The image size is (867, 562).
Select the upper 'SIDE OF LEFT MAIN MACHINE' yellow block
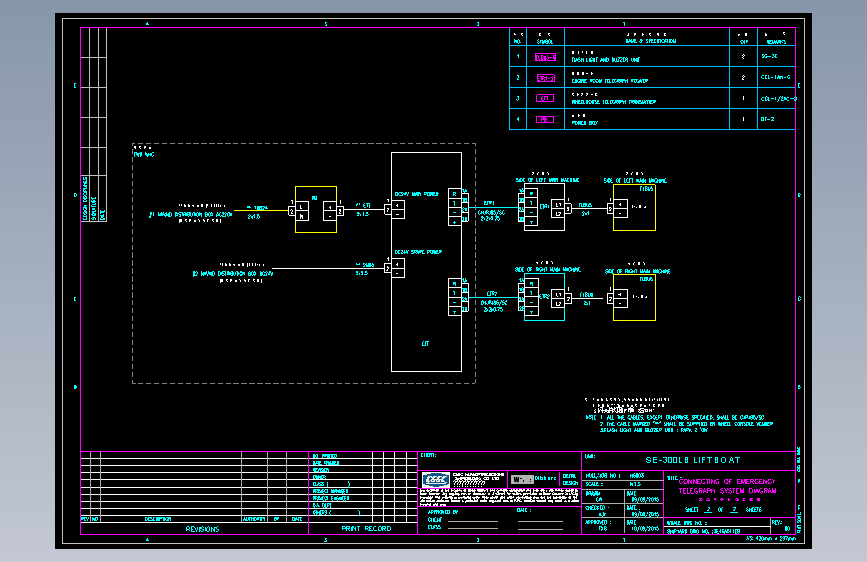click(x=634, y=207)
